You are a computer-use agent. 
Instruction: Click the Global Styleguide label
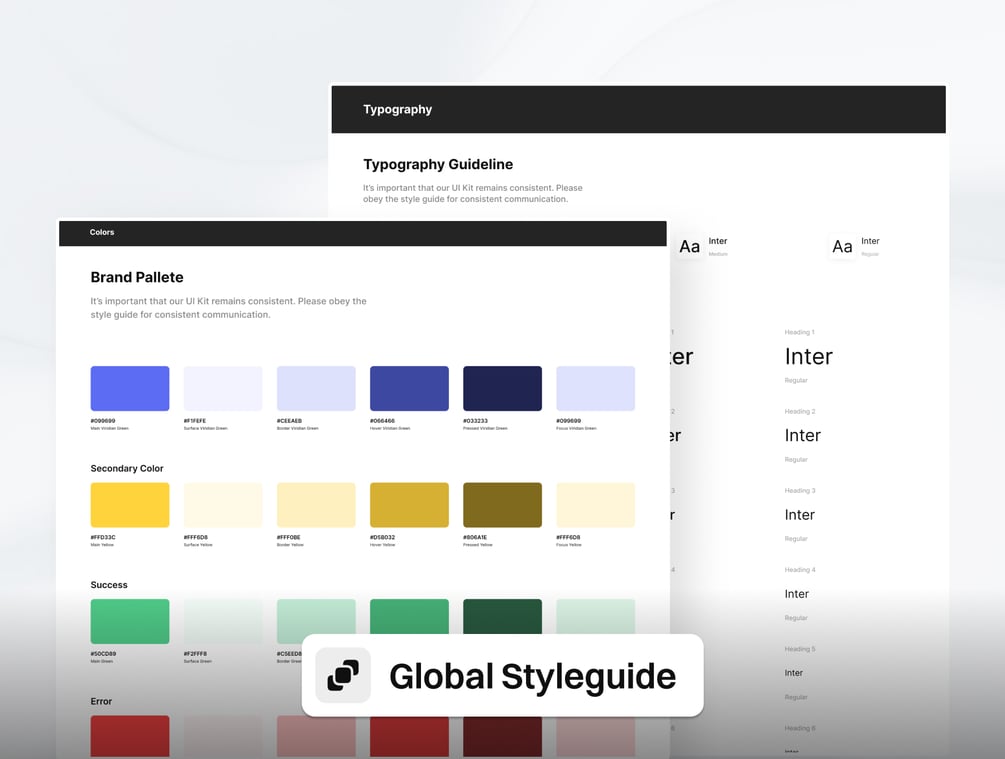click(533, 677)
